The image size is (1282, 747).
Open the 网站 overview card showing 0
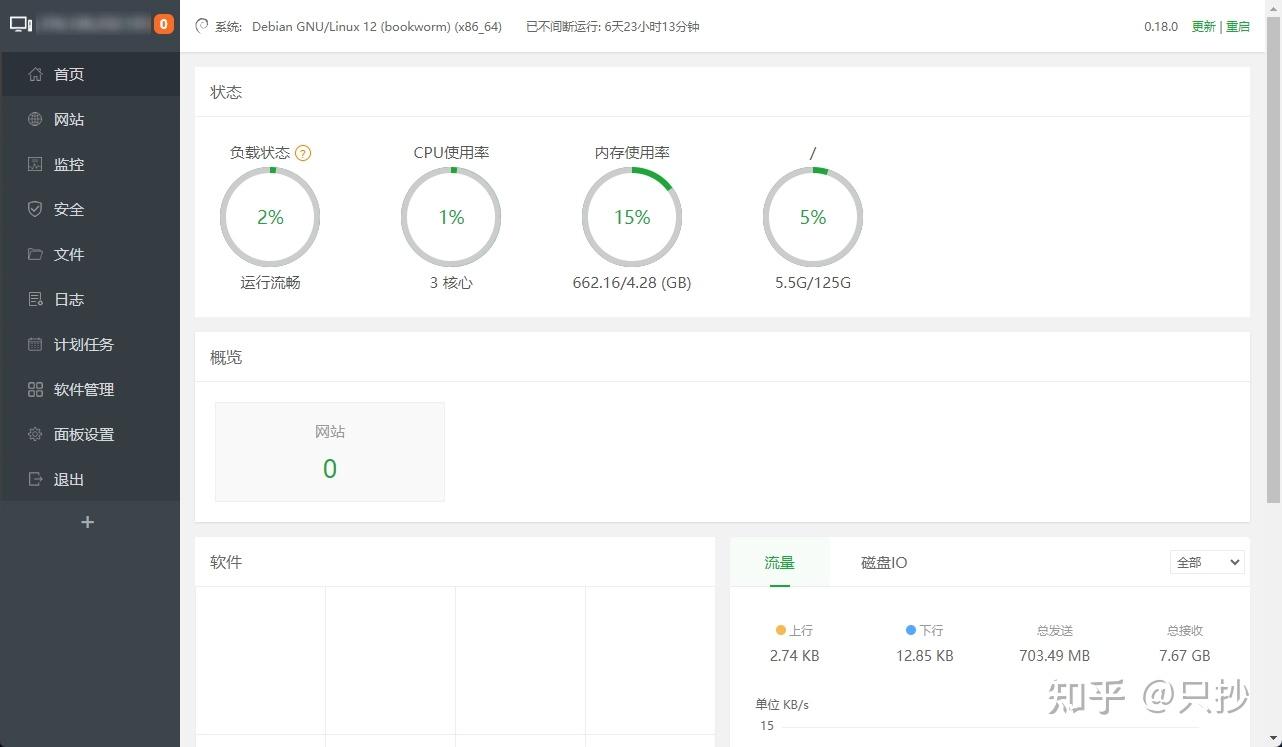330,452
